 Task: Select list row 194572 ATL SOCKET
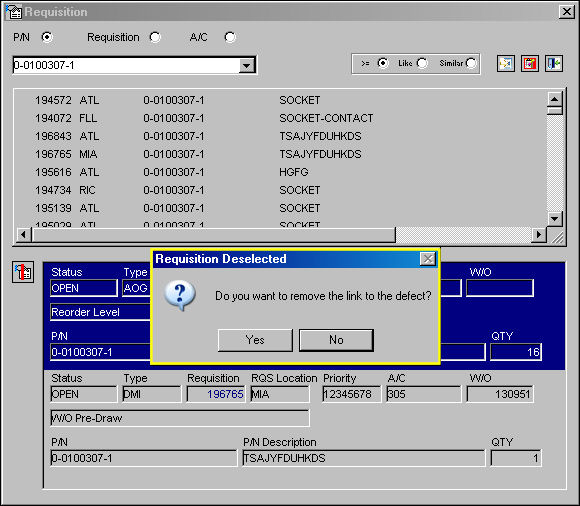tap(280, 100)
